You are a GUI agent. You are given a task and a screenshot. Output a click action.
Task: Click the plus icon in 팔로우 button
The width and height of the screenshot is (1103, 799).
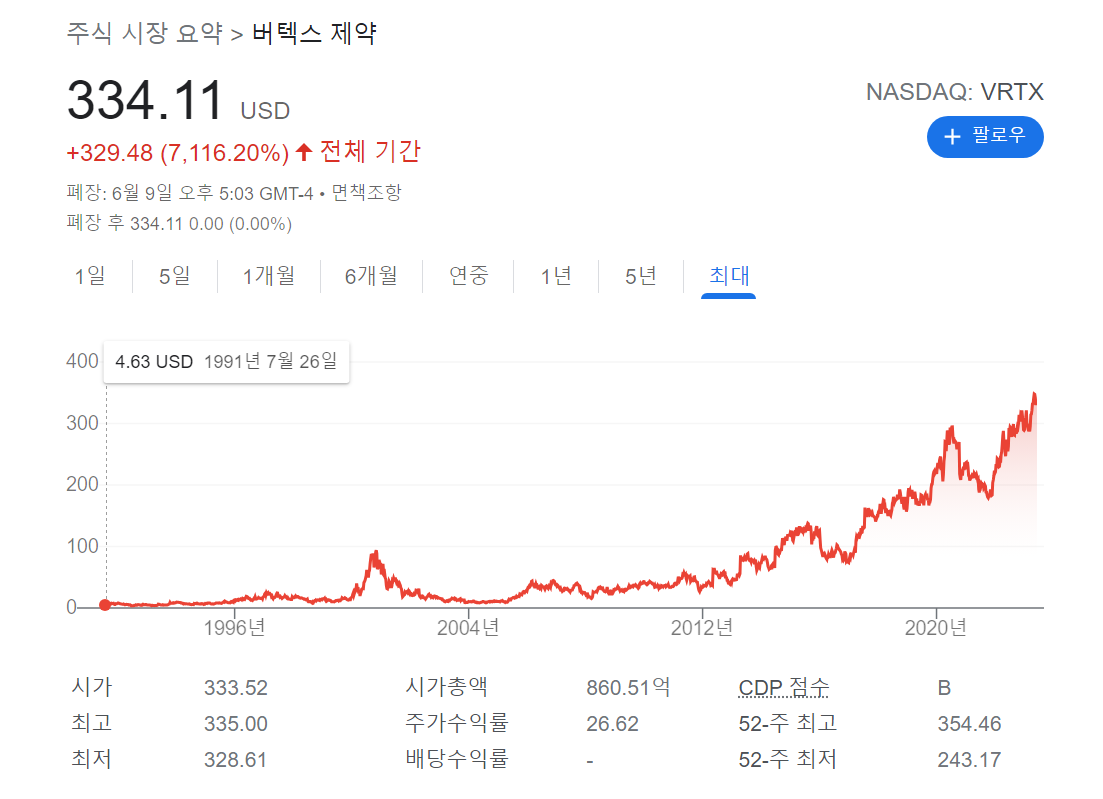(x=952, y=136)
